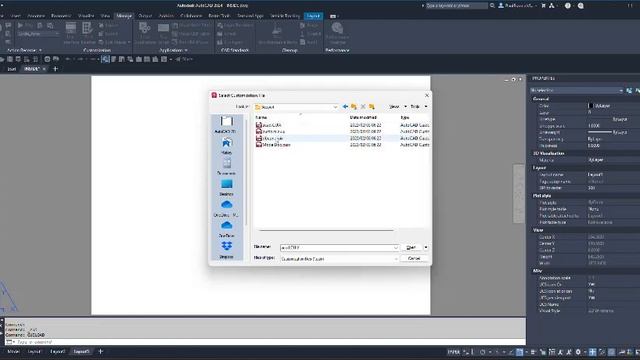640x360 pixels.
Task: Expand the Applications panel title arrow
Action: (x=186, y=50)
